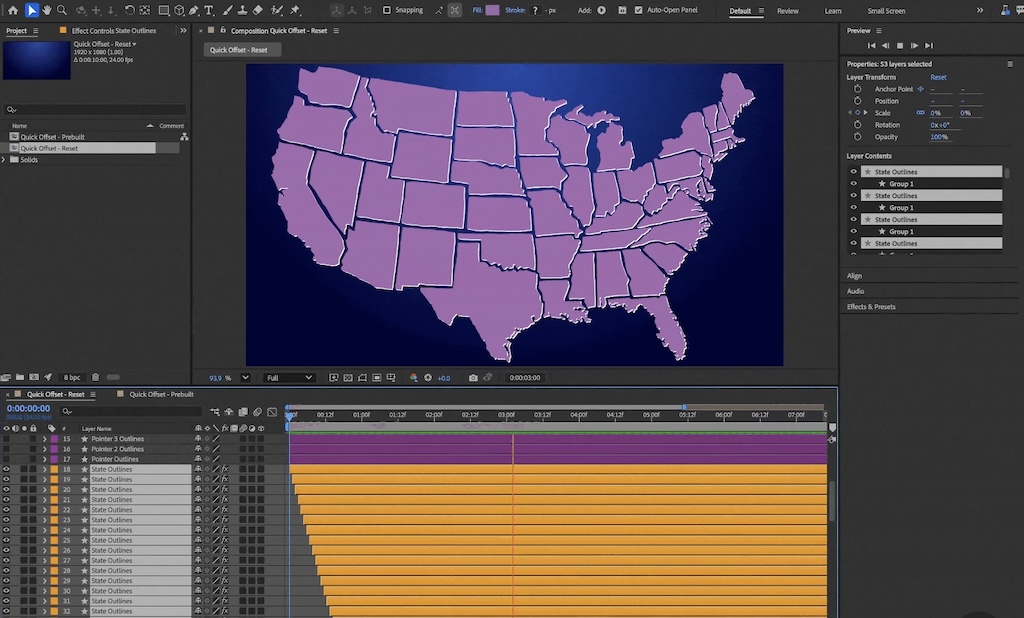Uncheck the Auto-Open Panel checkbox
Image resolution: width=1024 pixels, height=618 pixels.
coord(639,10)
